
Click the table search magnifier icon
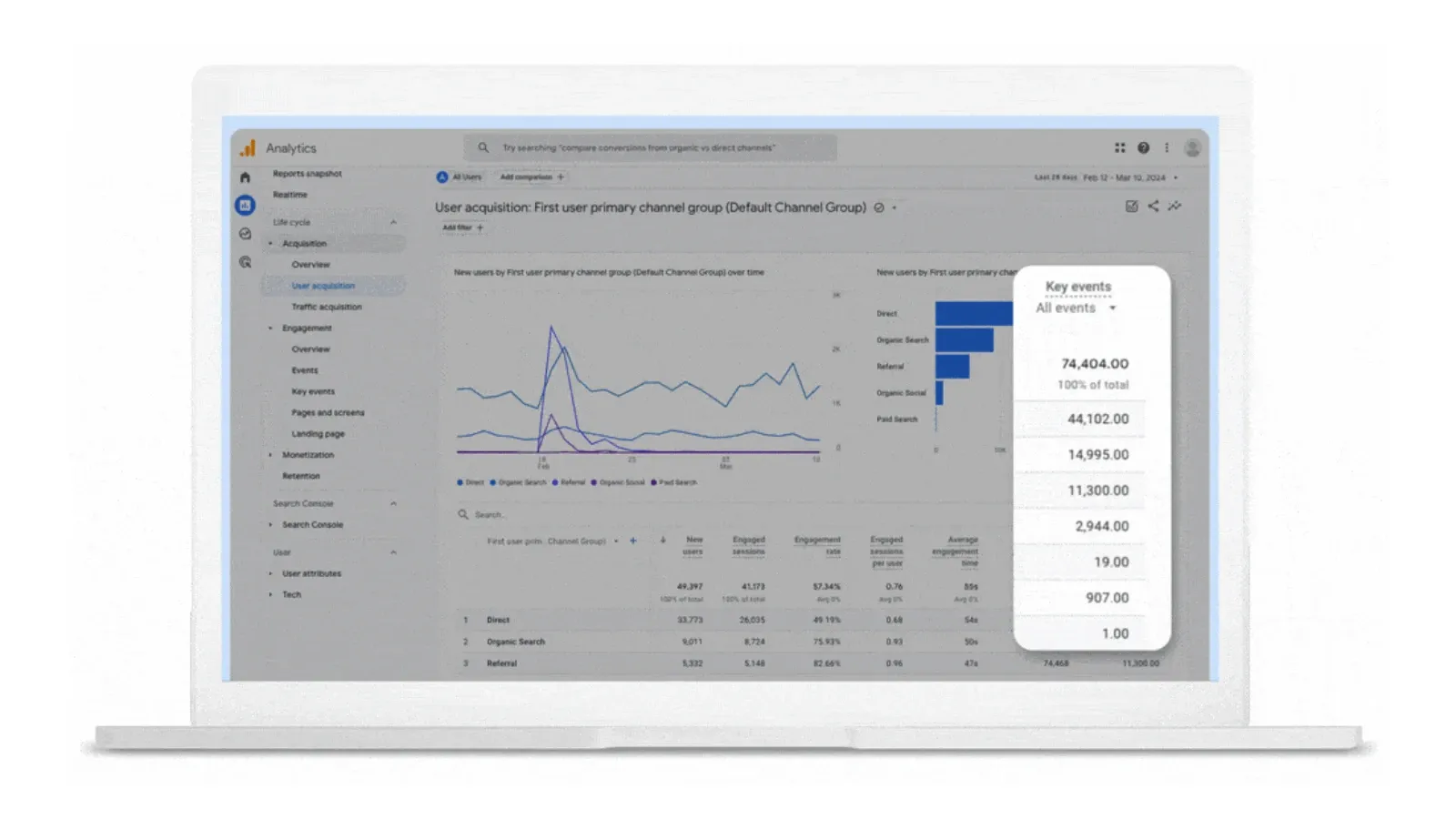pos(463,514)
